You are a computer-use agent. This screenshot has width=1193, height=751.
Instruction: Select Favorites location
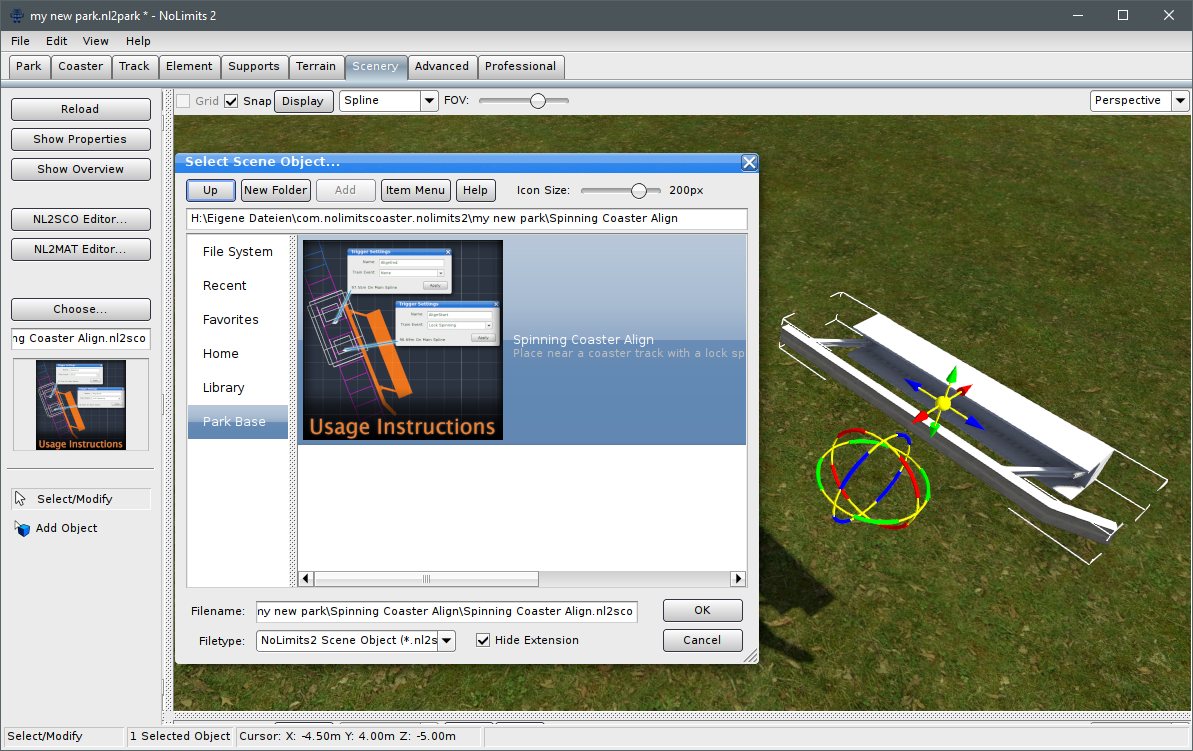point(237,320)
